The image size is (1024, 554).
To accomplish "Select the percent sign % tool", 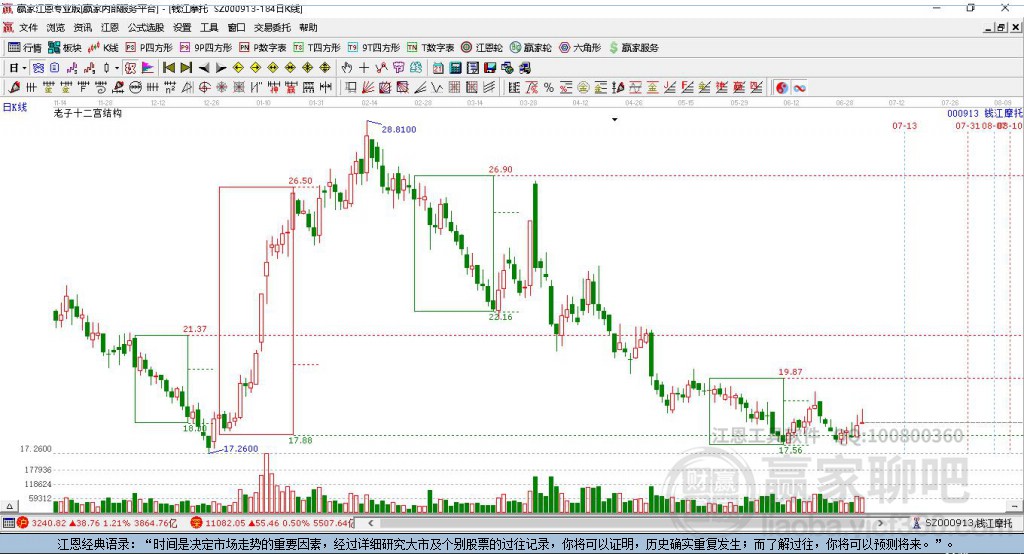I will pos(549,88).
